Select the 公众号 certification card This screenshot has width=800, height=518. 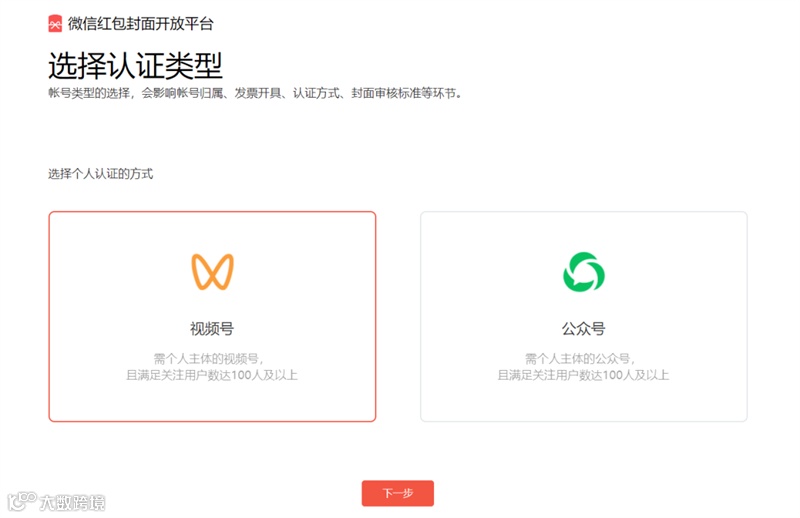[x=584, y=316]
